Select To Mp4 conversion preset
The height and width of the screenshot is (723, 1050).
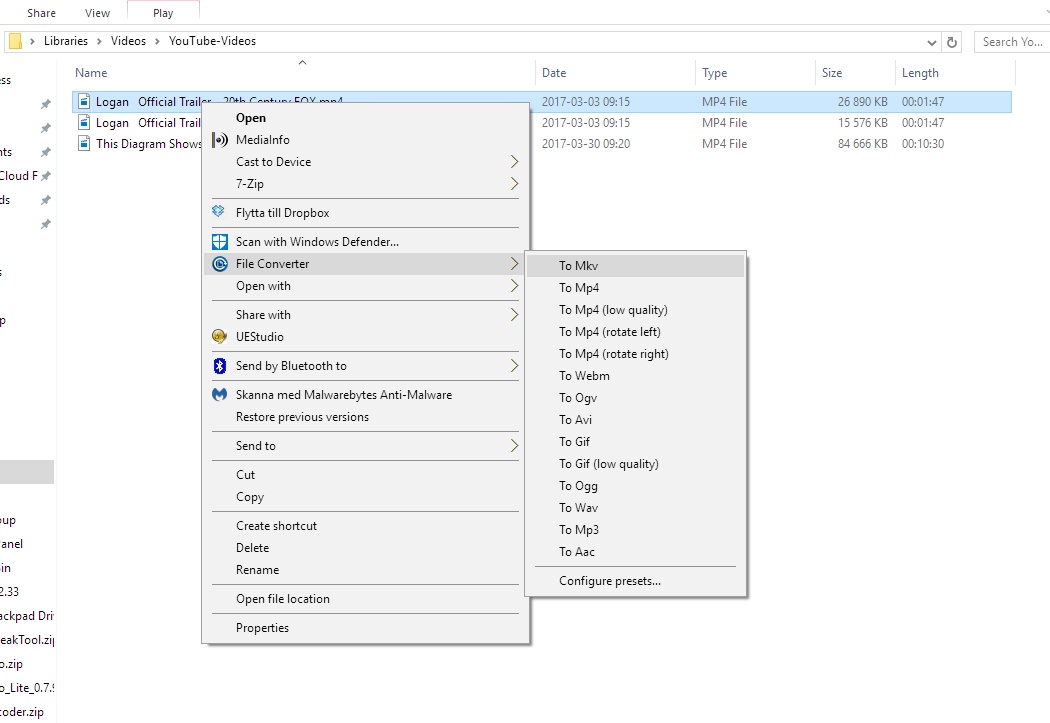coord(635,288)
